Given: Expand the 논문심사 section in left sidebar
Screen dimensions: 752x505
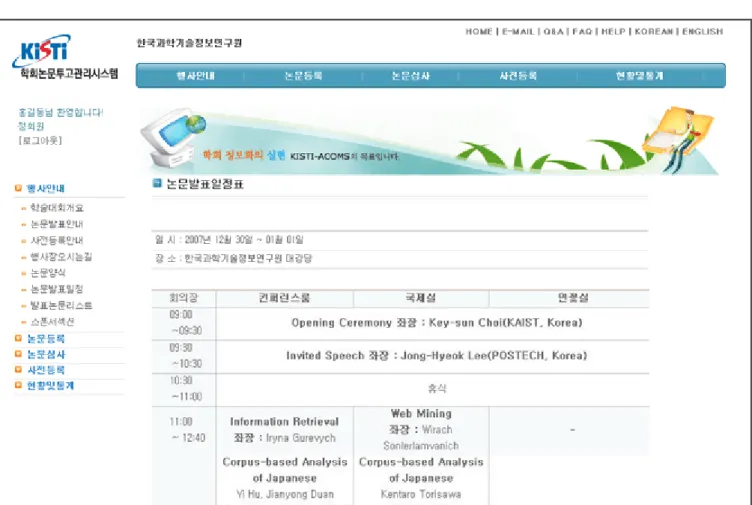Looking at the screenshot, I should (x=46, y=354).
